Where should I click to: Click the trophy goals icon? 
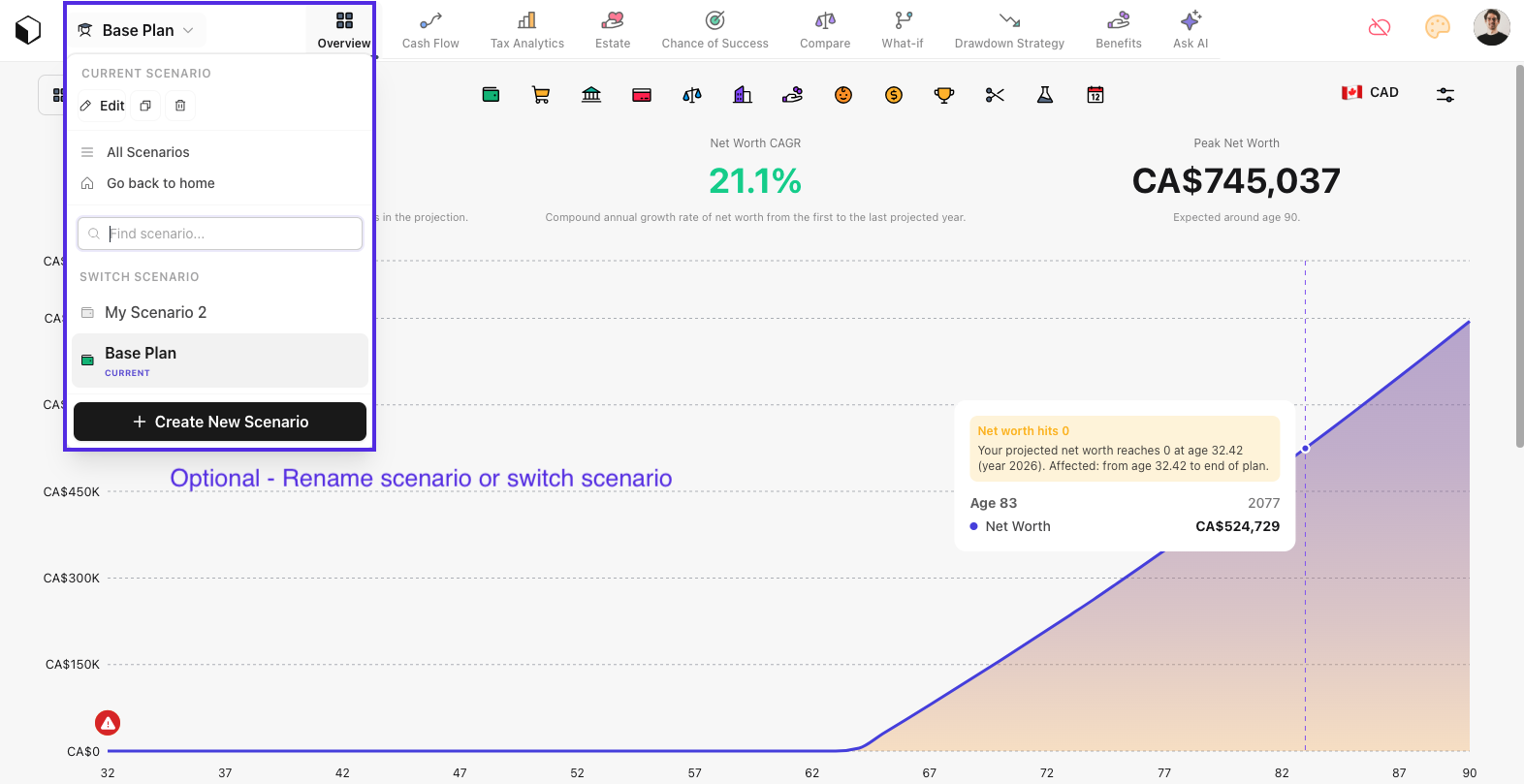[943, 94]
